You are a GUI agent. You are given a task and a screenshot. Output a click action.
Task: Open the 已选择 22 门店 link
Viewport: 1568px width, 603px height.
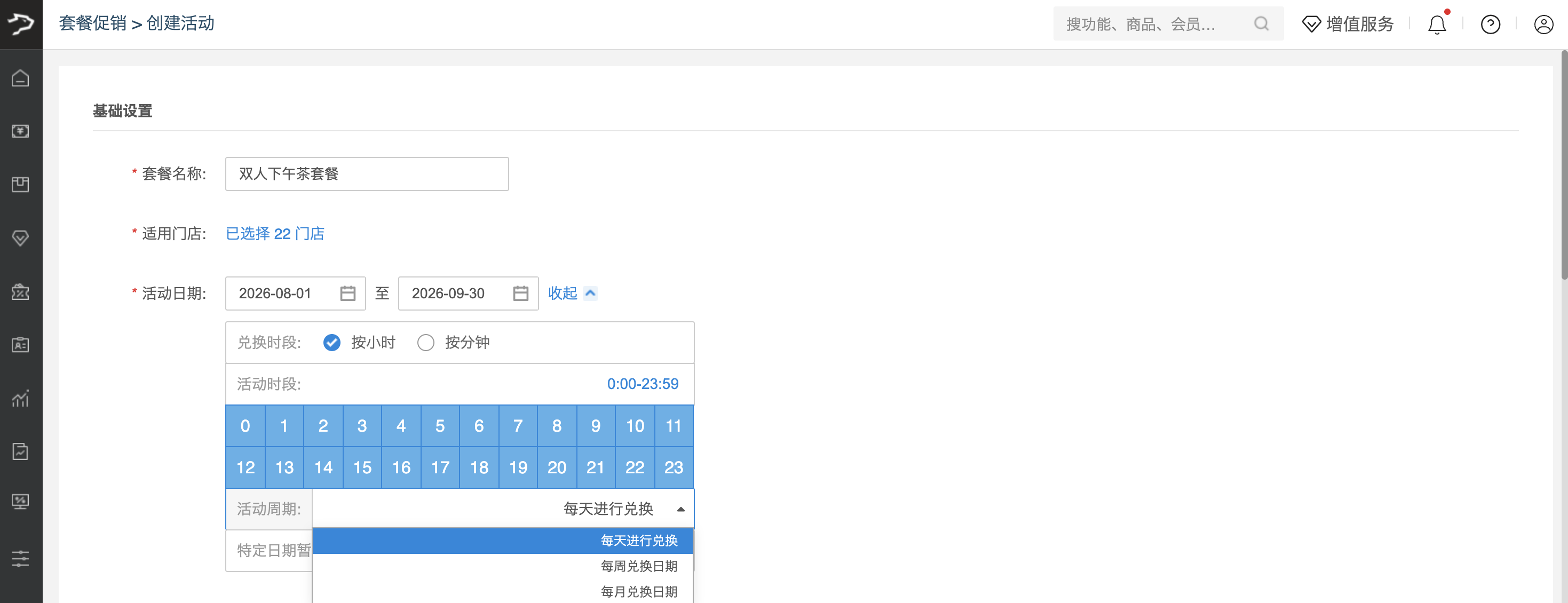tap(275, 234)
